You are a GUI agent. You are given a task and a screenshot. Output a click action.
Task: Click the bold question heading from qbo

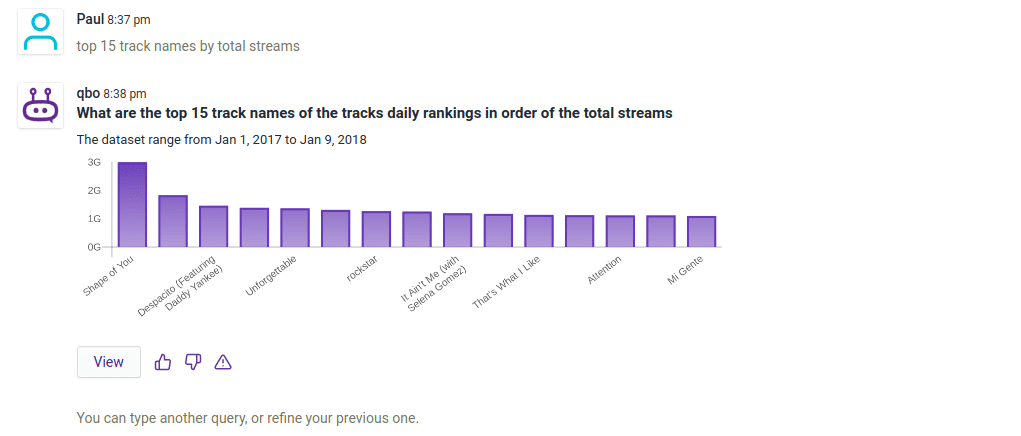pos(374,113)
